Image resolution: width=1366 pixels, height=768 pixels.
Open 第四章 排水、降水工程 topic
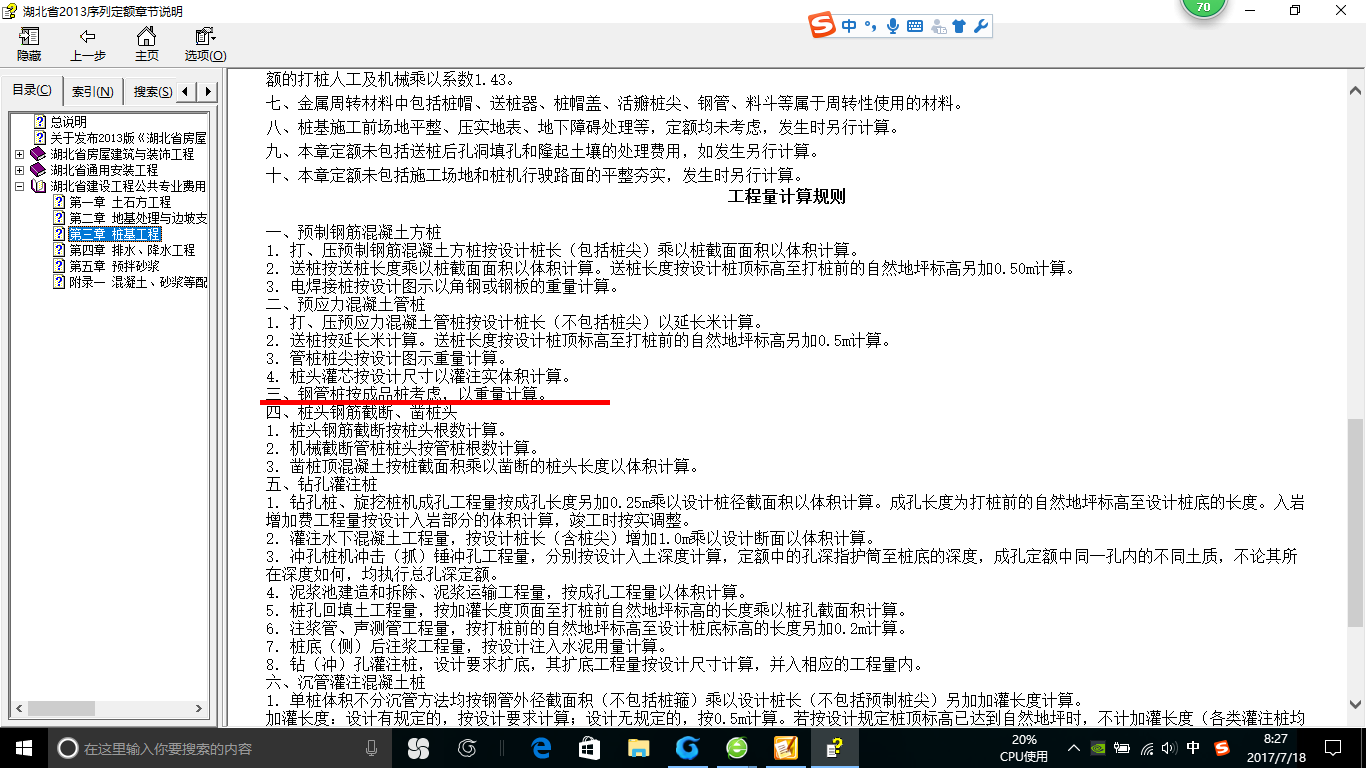132,250
